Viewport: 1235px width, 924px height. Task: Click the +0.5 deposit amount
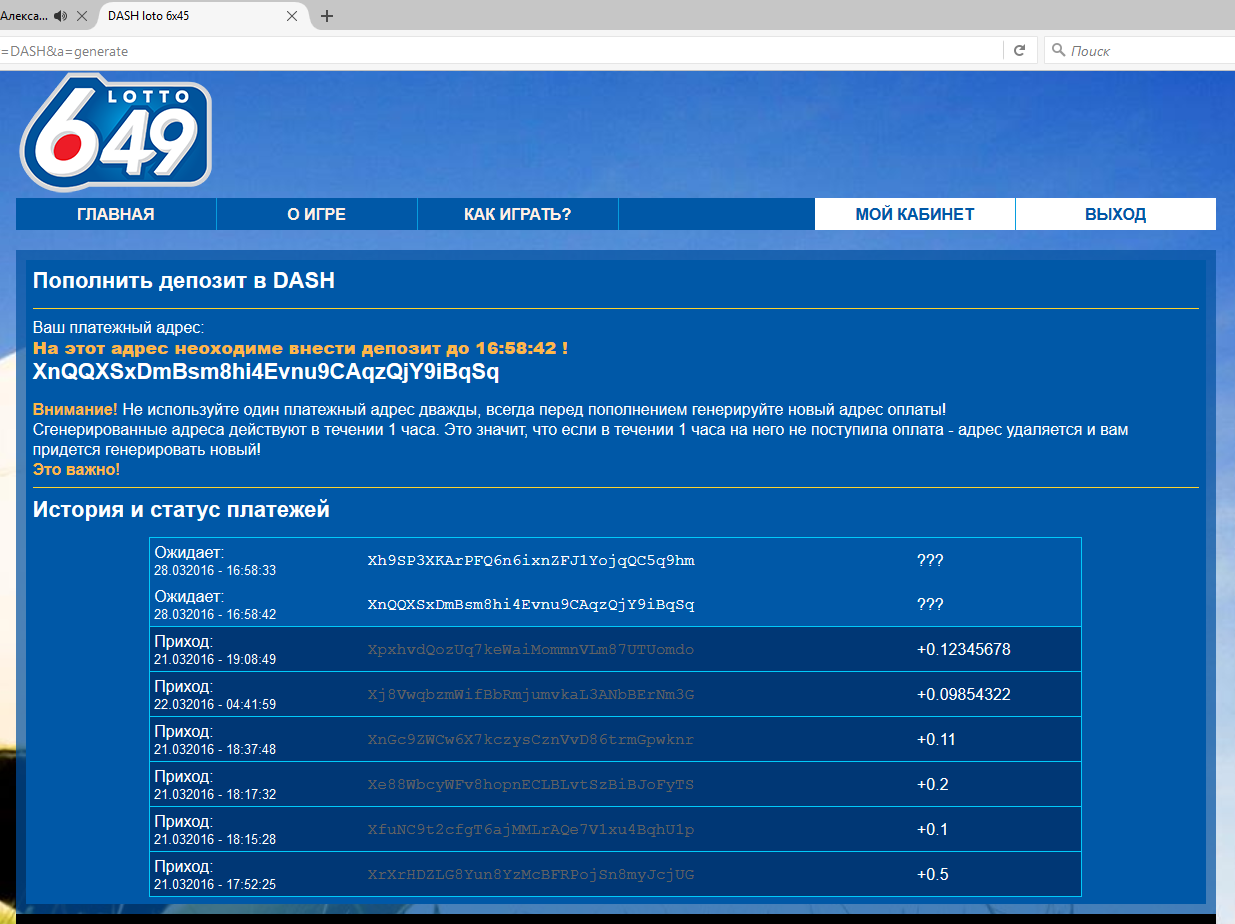[x=932, y=875]
